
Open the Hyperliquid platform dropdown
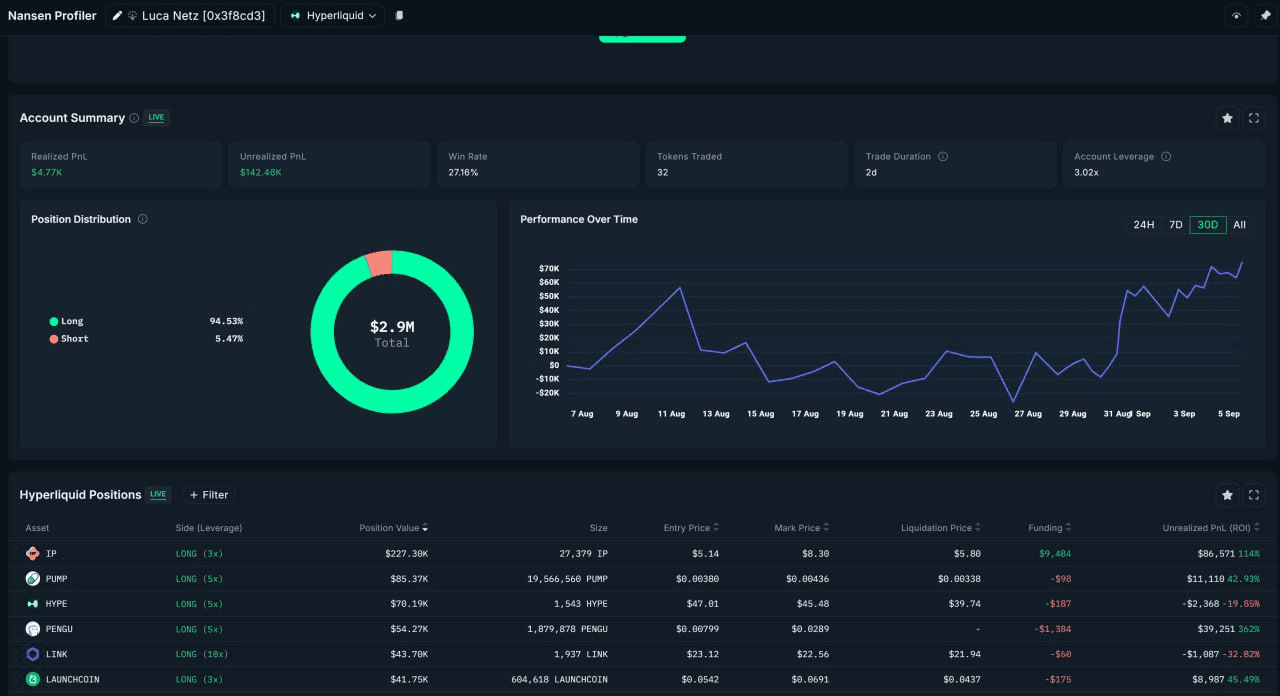click(x=333, y=16)
